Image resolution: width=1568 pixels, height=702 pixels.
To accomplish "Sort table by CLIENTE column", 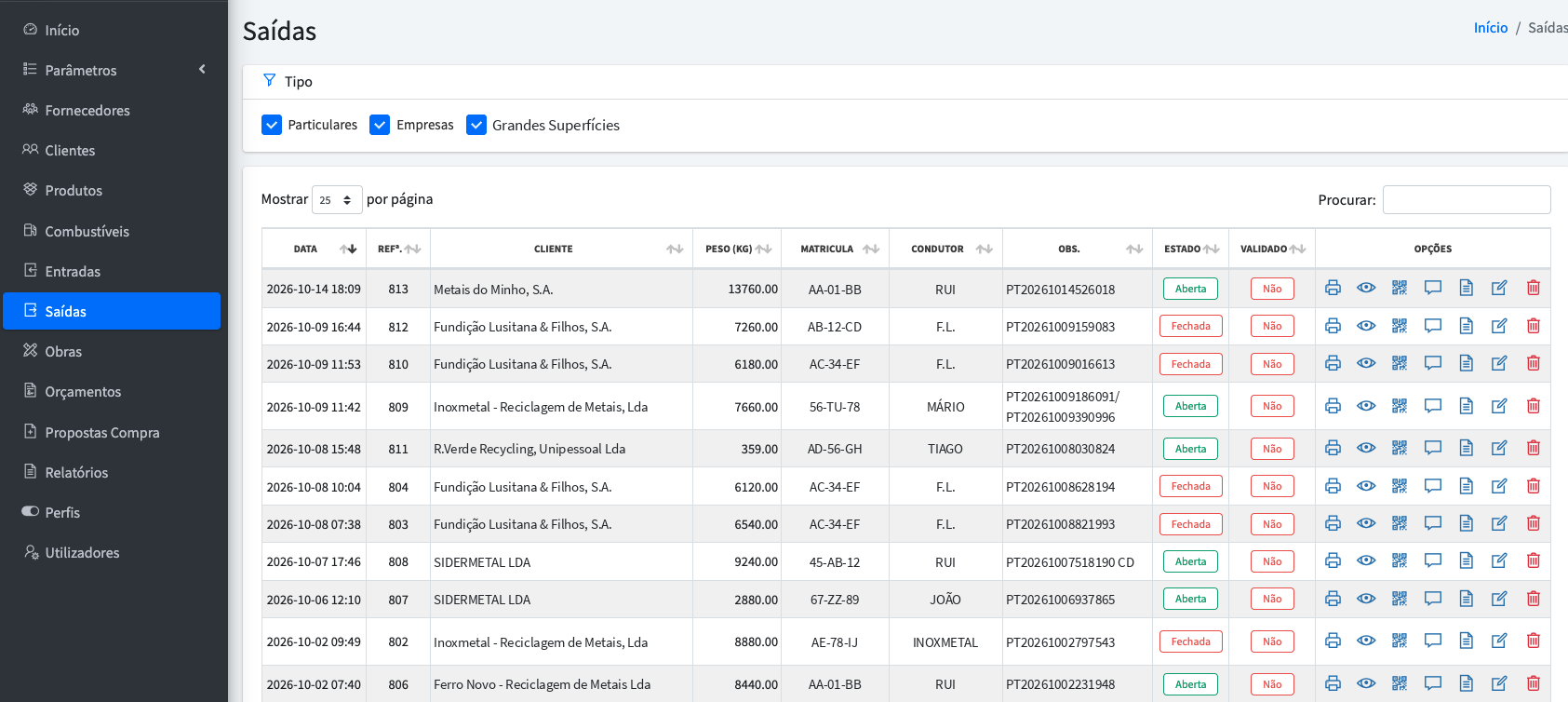I will [x=561, y=250].
